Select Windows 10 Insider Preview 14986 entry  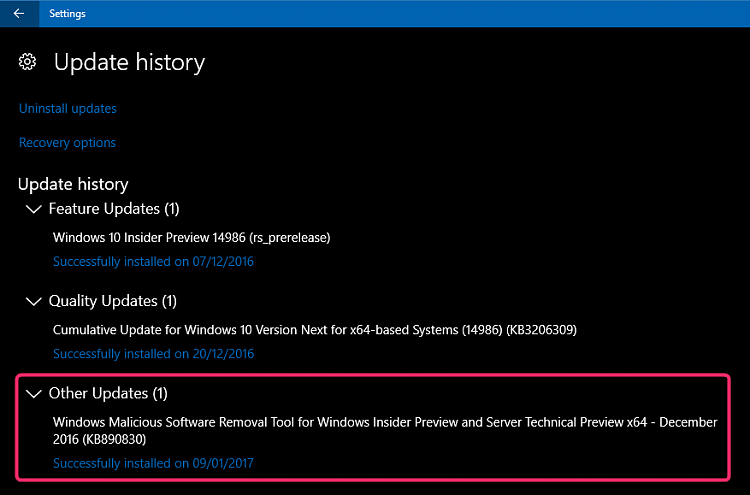[191, 238]
